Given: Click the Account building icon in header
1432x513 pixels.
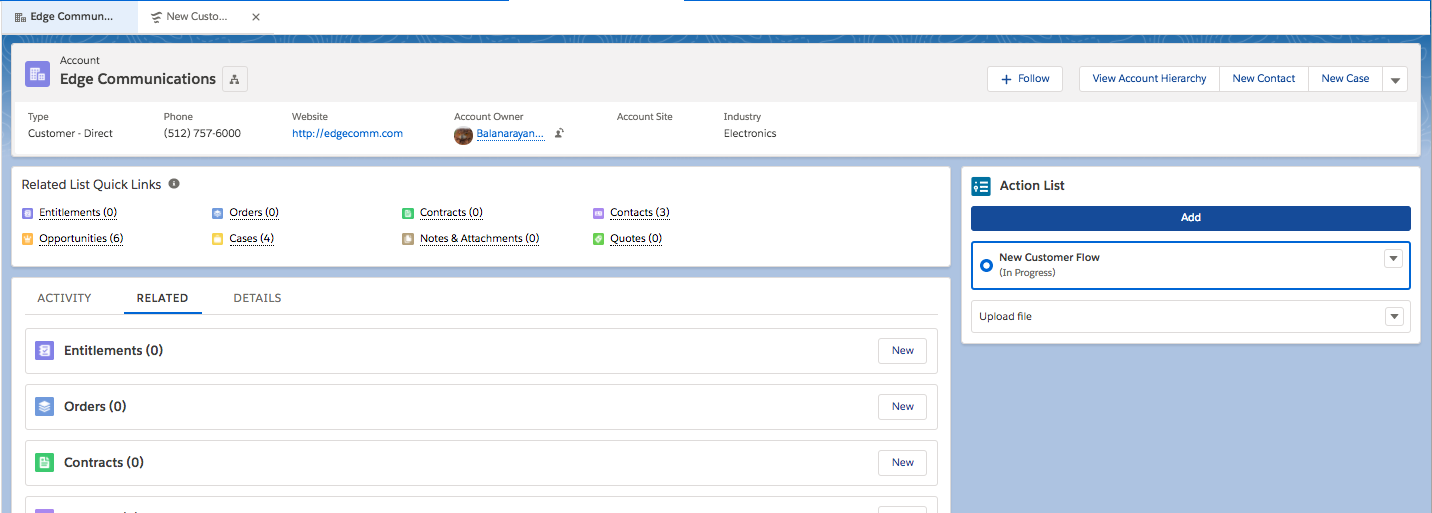Looking at the screenshot, I should 37,74.
